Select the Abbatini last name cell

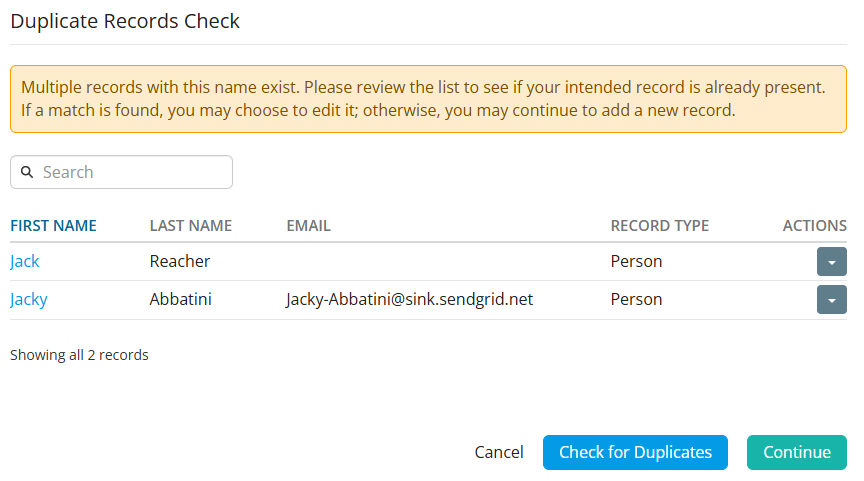181,299
